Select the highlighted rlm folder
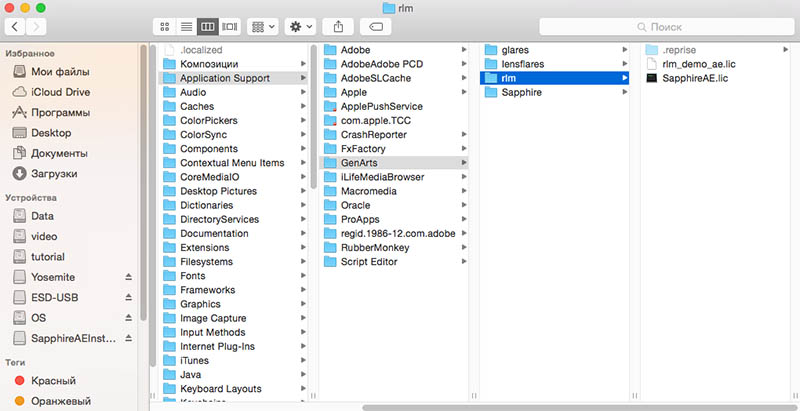 coord(555,79)
